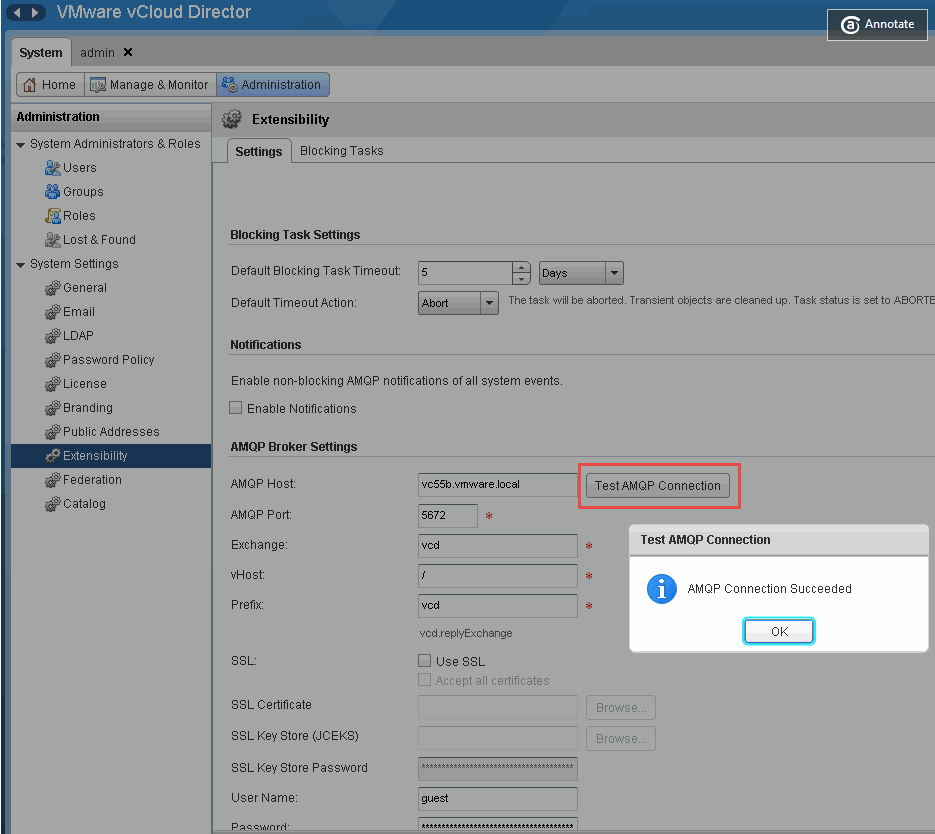Click the Home house icon
This screenshot has width=935, height=834.
30,85
